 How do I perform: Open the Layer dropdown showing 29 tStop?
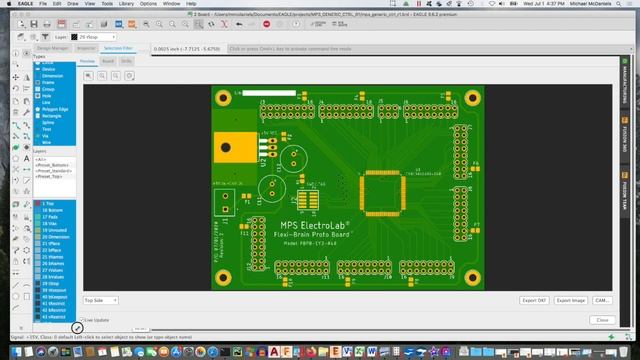pos(93,37)
